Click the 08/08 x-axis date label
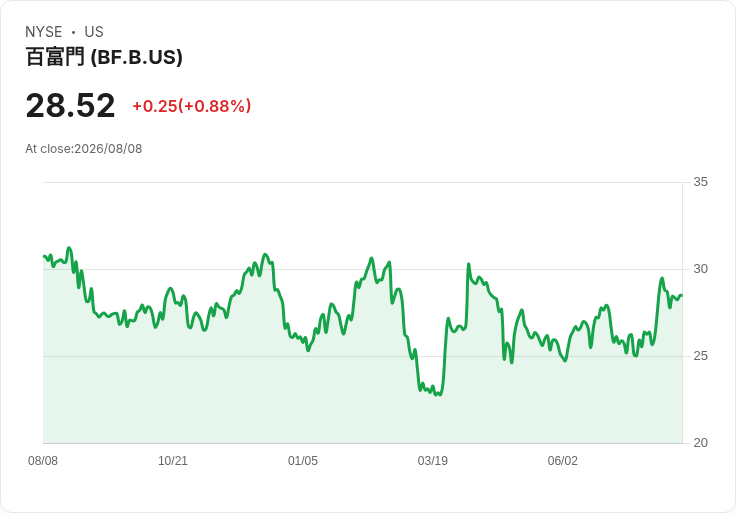Viewport: 736px width, 513px height. tap(43, 461)
